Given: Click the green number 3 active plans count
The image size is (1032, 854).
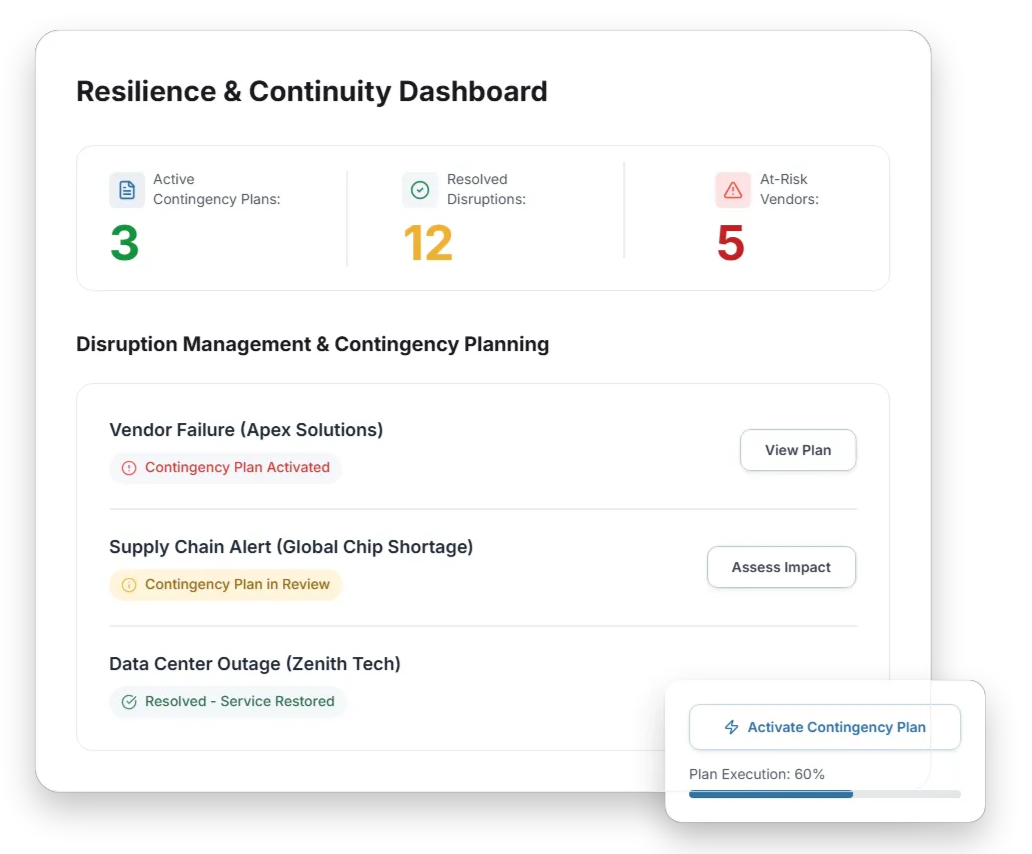Looking at the screenshot, I should click(x=124, y=243).
